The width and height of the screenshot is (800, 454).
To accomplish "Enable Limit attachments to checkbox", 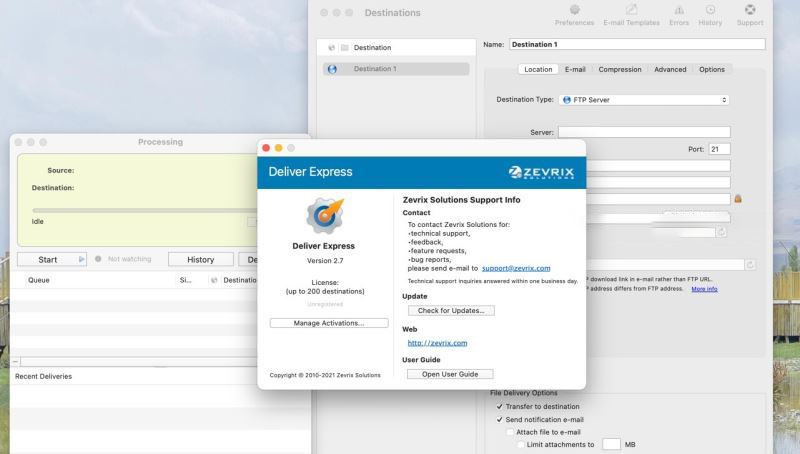I will 520,445.
